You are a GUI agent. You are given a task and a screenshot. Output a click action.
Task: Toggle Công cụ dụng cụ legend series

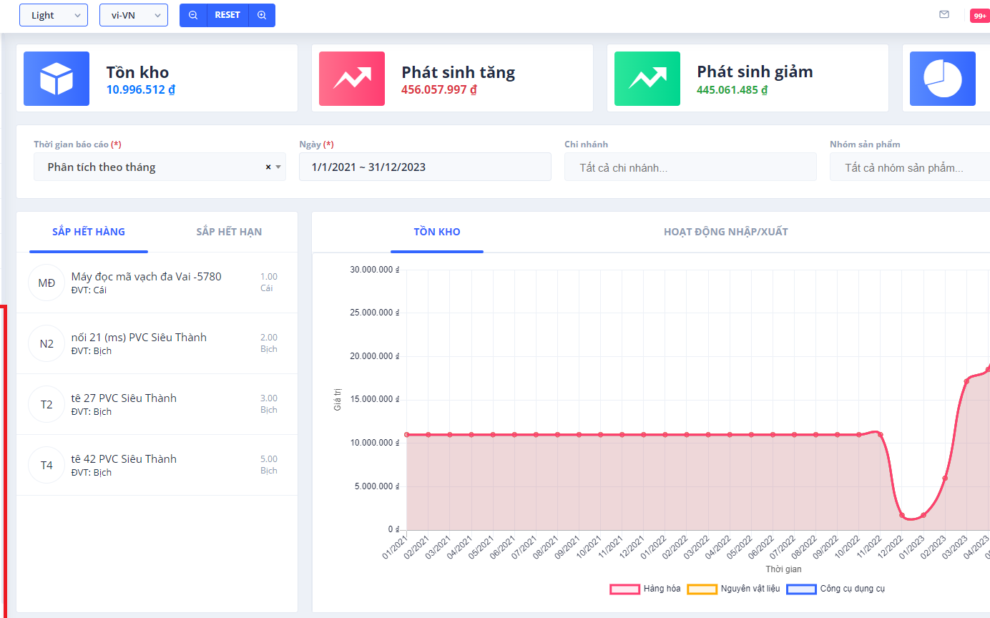[836, 589]
